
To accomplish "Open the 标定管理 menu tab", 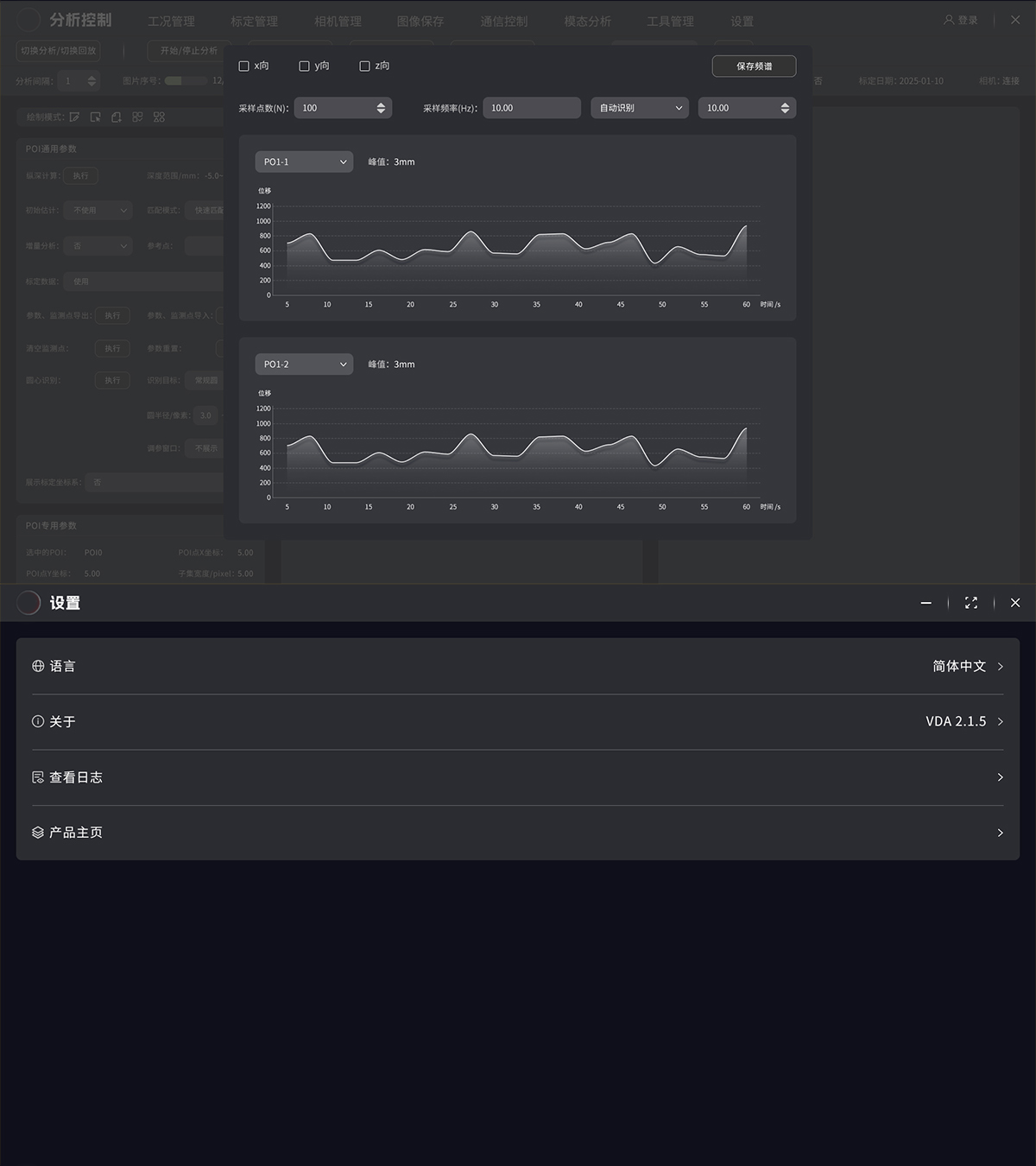I will 254,21.
